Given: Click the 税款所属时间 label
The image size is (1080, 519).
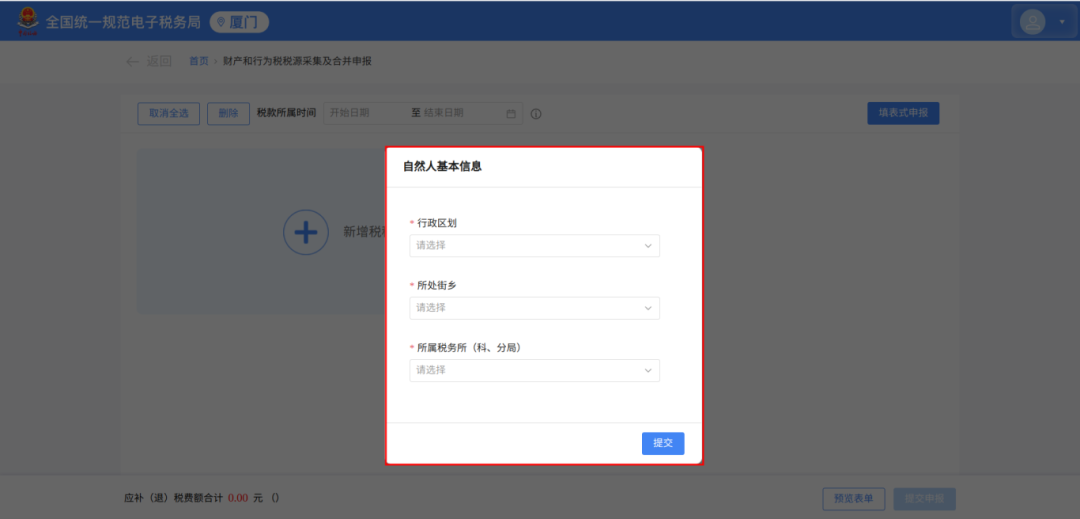Looking at the screenshot, I should (287, 113).
